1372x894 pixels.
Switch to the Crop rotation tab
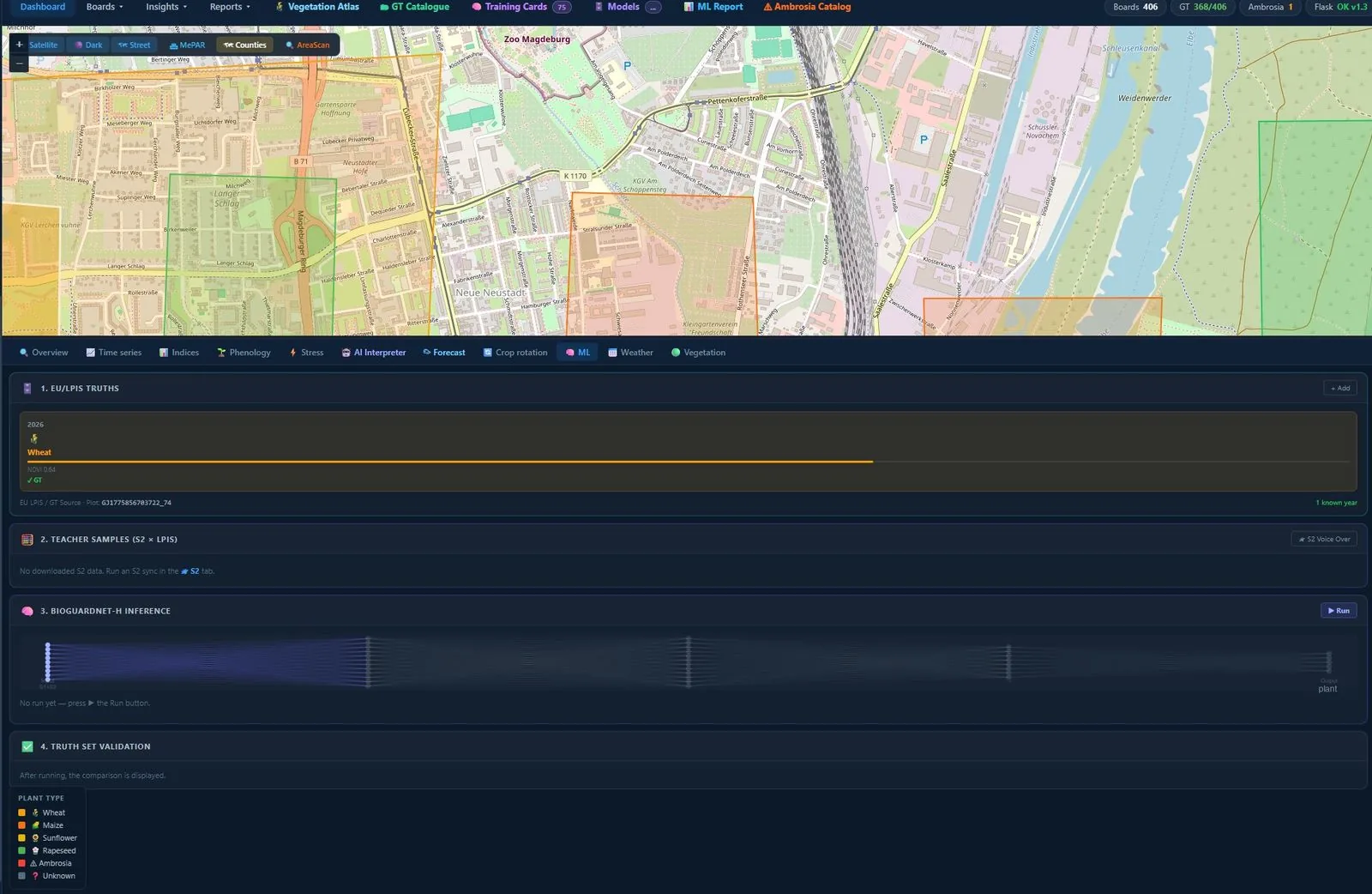coord(515,353)
